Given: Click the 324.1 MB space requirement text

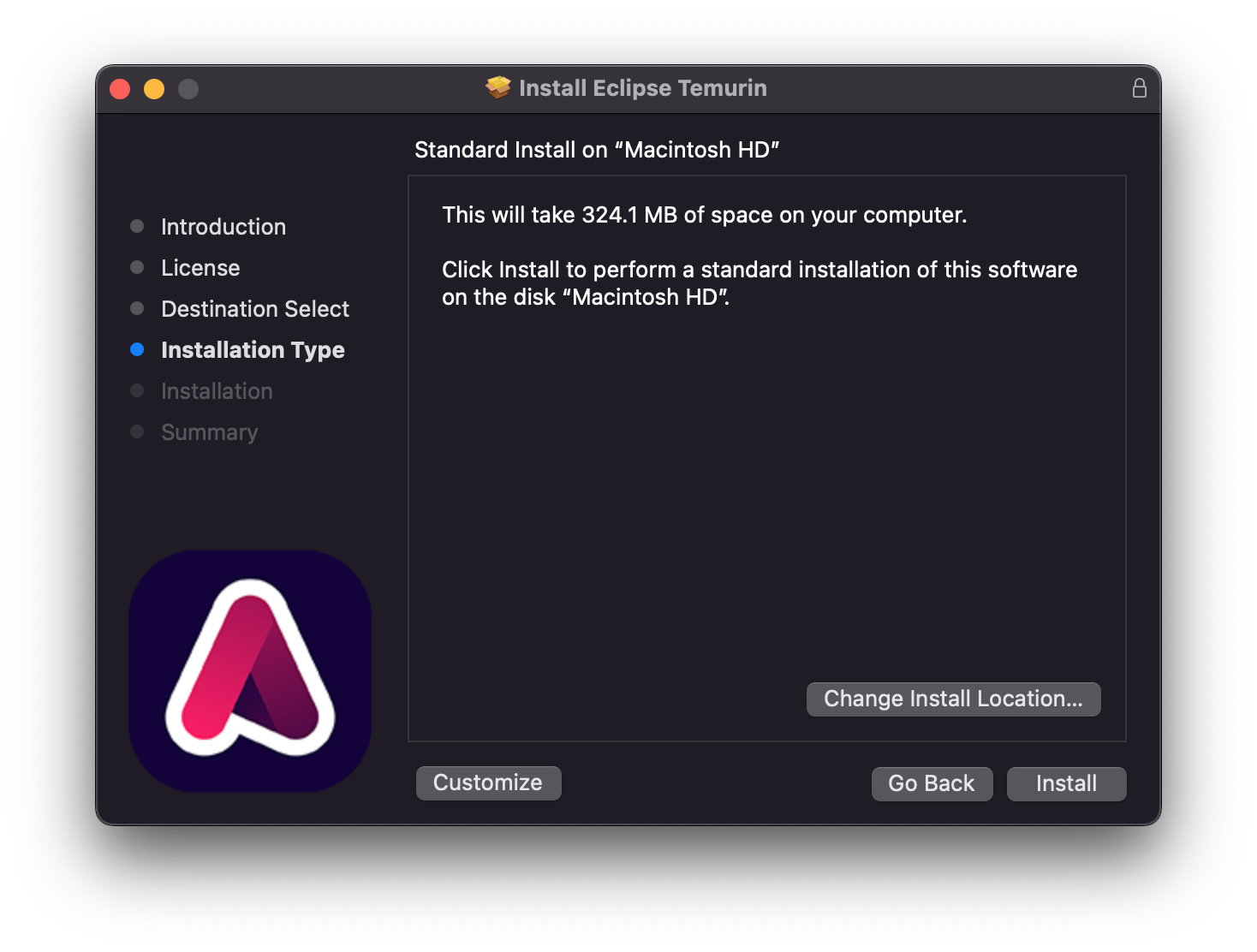Looking at the screenshot, I should point(705,215).
